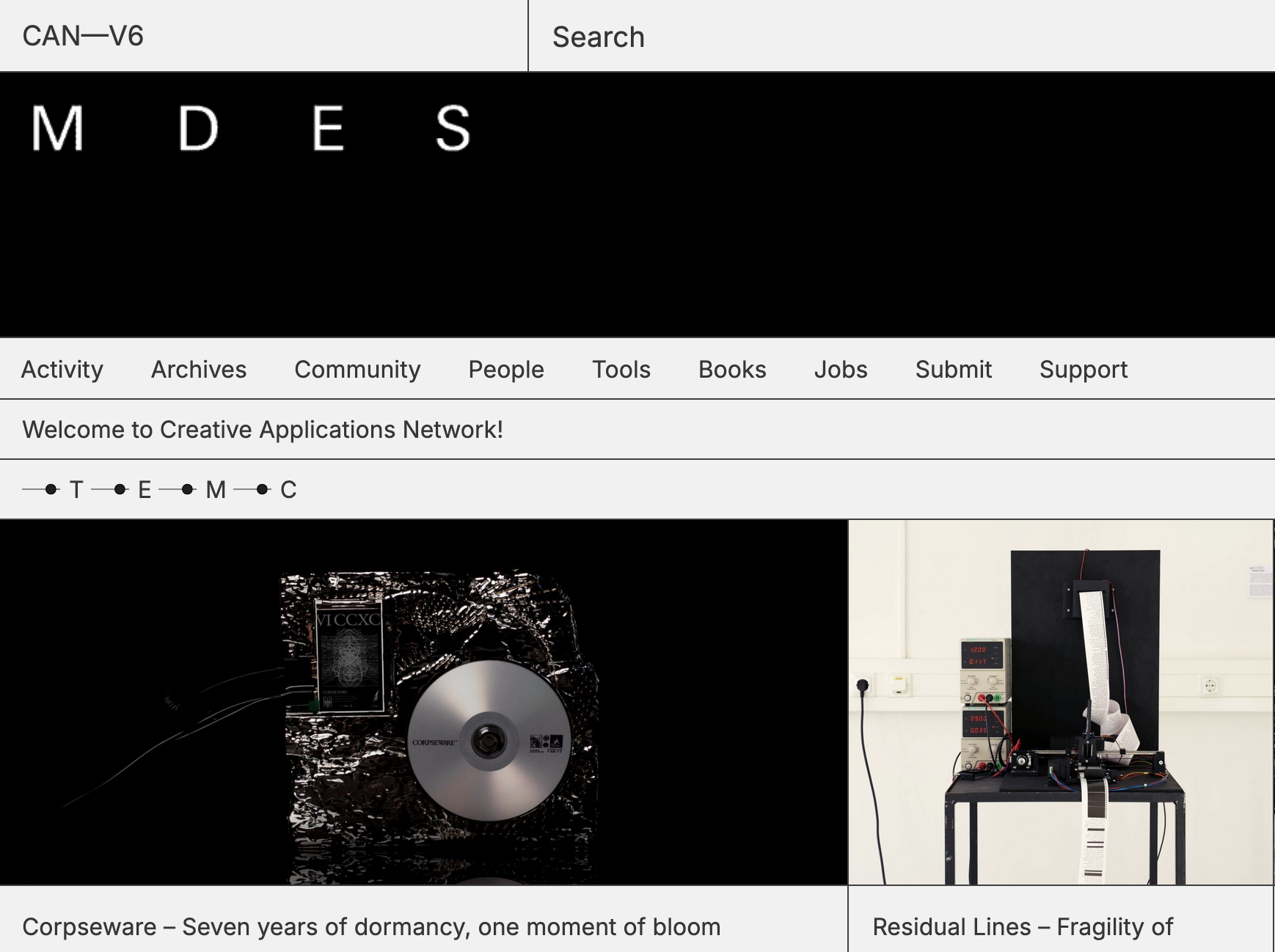The height and width of the screenshot is (952, 1275).
Task: Click the letter M in the black banner
Action: point(57,128)
